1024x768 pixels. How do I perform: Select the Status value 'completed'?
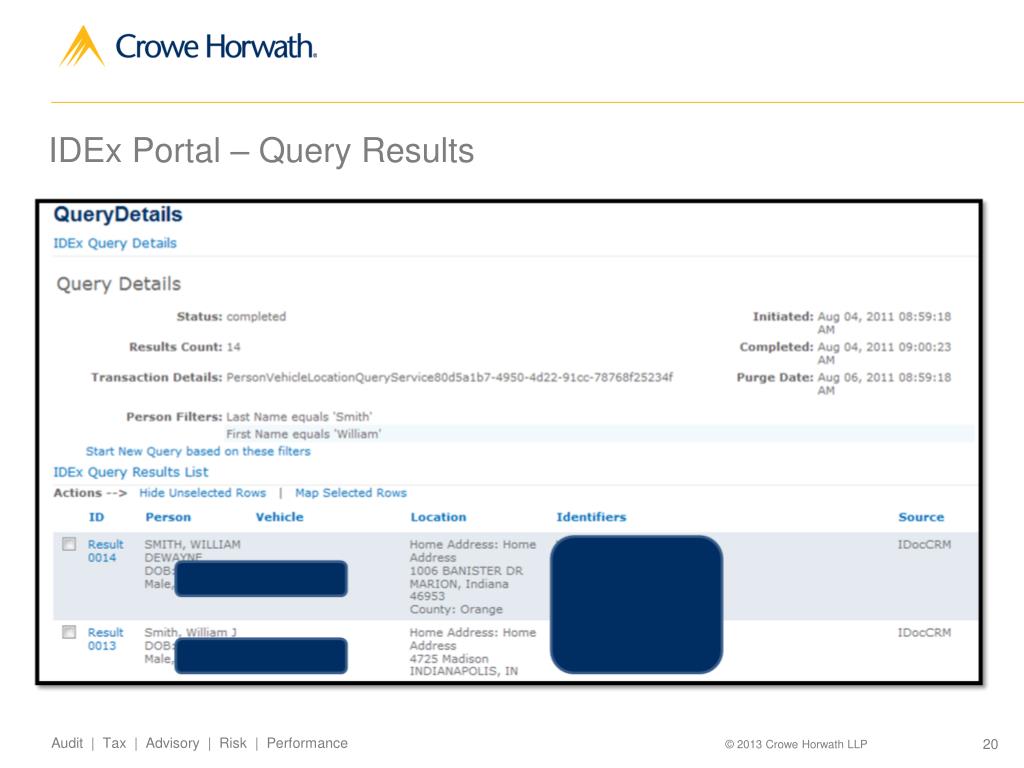256,317
